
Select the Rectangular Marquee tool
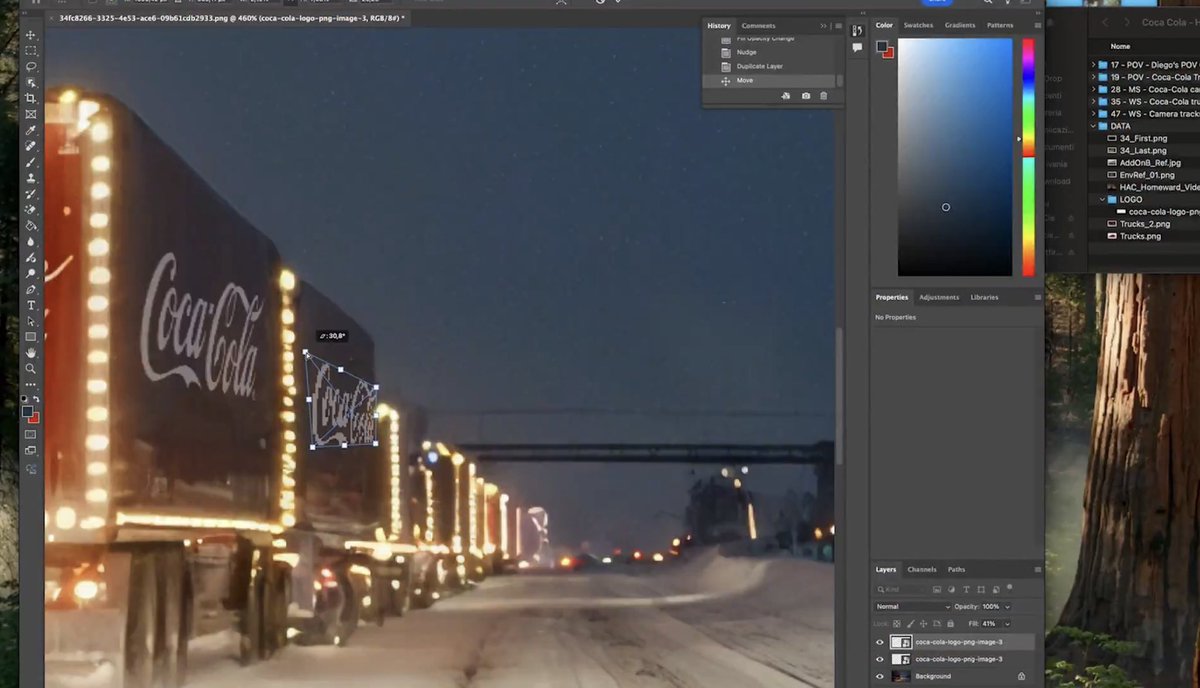(31, 50)
